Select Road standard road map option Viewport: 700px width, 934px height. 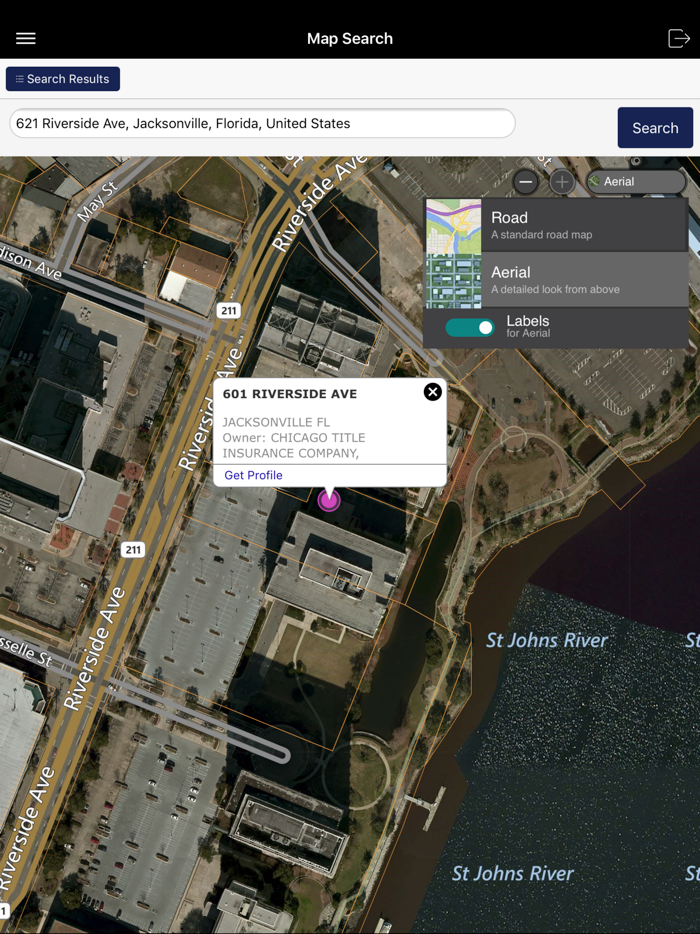[555, 225]
